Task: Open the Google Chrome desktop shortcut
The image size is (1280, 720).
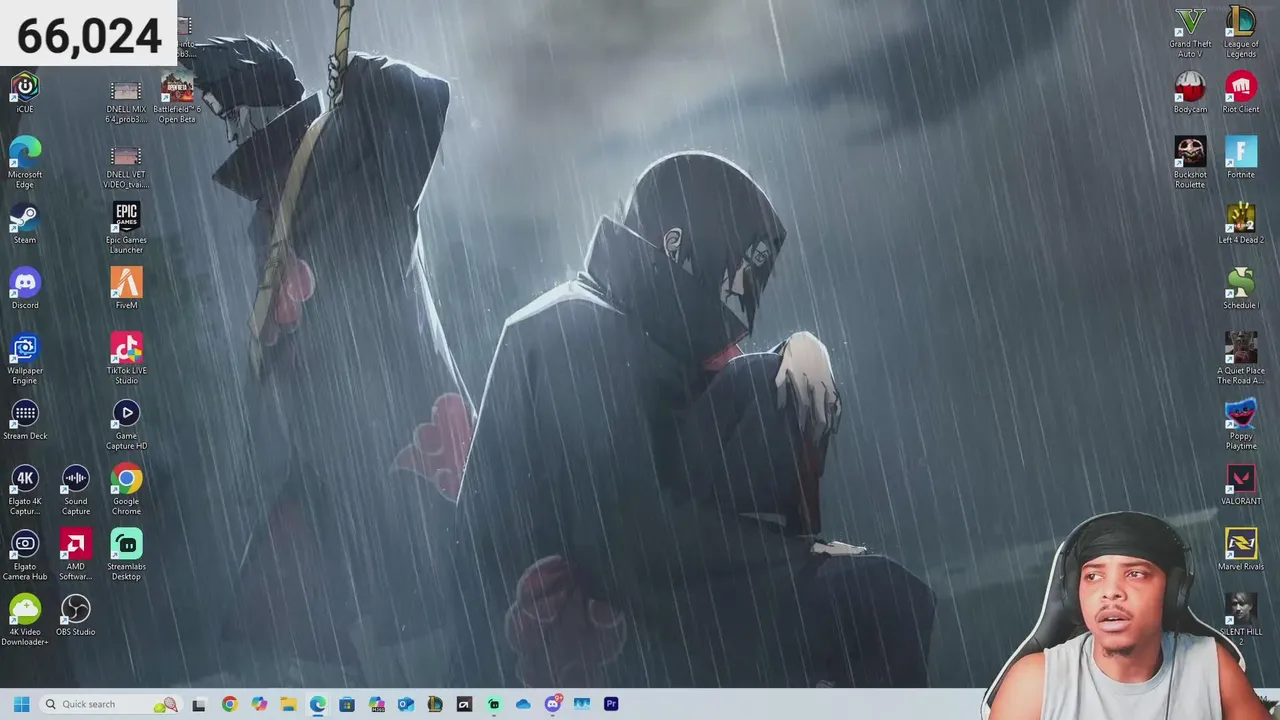Action: point(126,490)
